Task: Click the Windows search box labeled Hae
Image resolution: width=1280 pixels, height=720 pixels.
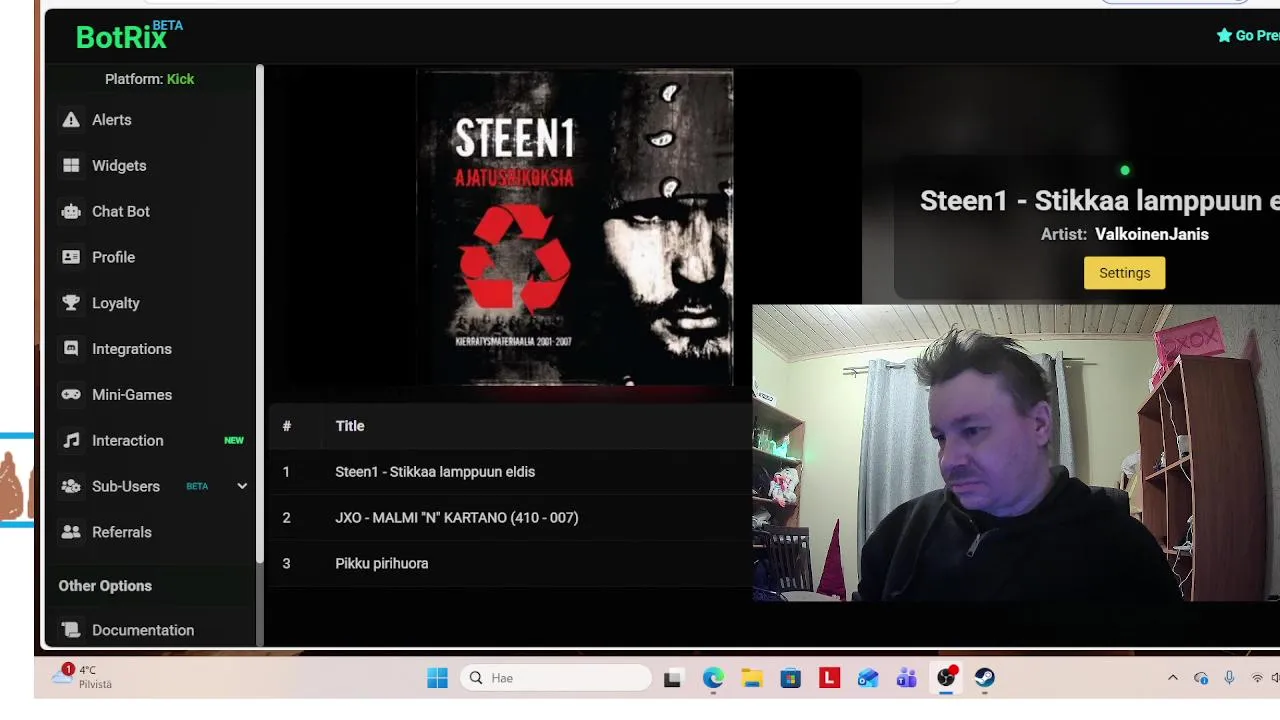Action: (x=556, y=678)
